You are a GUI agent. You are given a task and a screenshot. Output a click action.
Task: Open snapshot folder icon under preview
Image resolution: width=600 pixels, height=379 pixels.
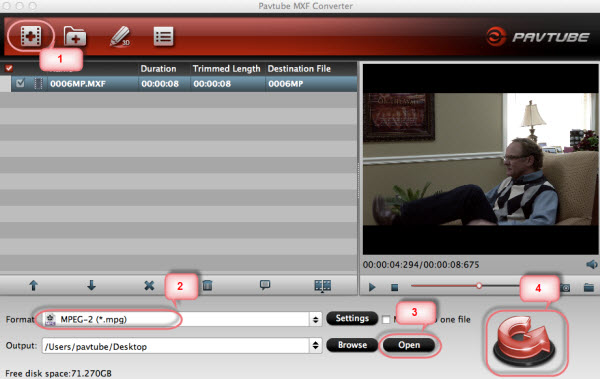coord(589,287)
